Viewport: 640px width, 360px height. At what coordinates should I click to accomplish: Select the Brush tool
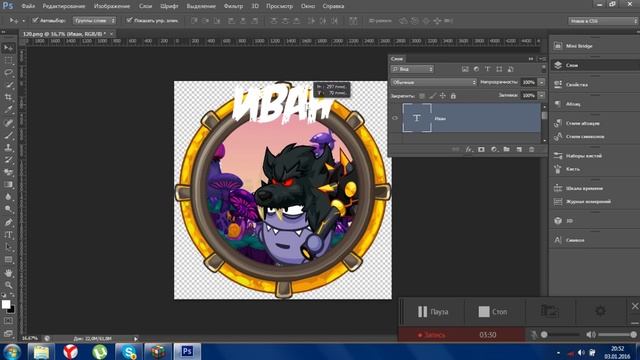coord(8,135)
